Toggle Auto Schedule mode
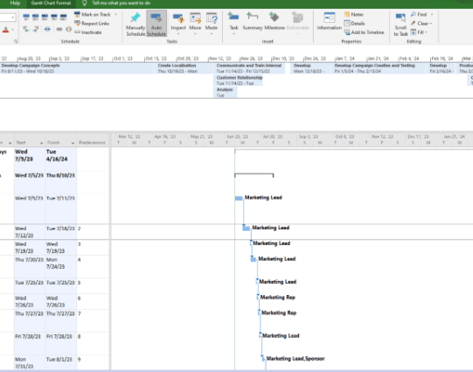 156,23
